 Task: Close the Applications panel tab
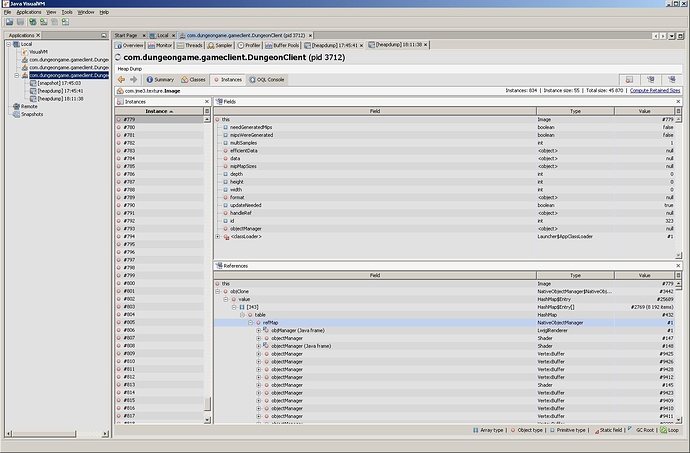click(38, 35)
